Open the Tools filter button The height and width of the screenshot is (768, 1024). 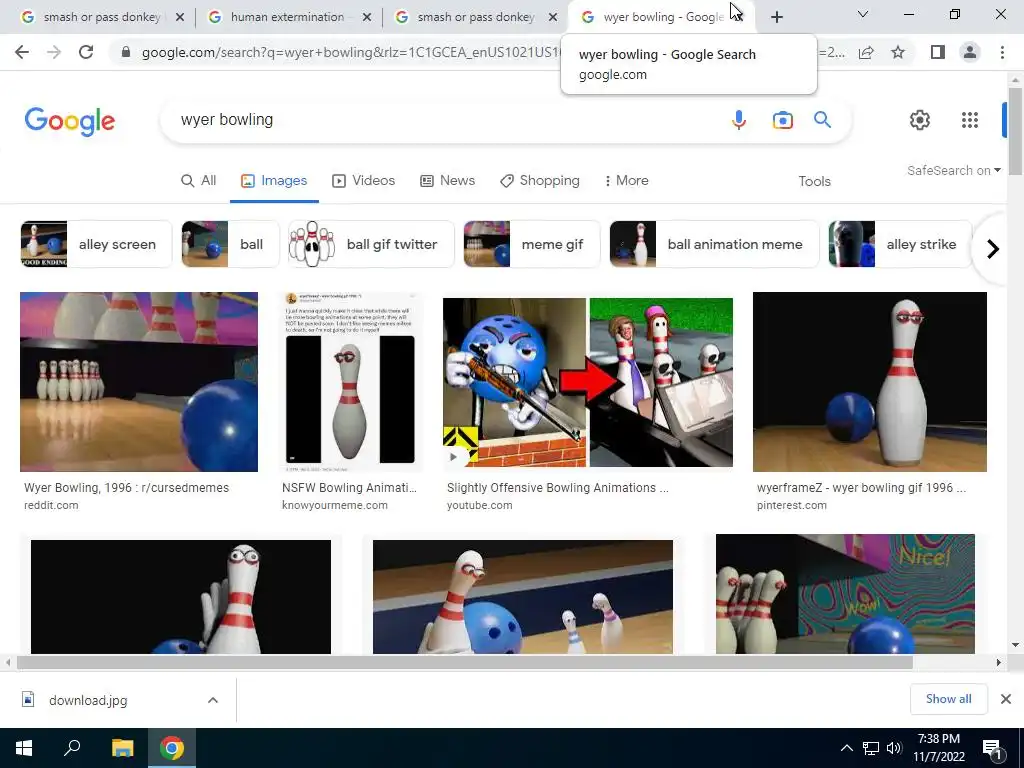click(814, 182)
